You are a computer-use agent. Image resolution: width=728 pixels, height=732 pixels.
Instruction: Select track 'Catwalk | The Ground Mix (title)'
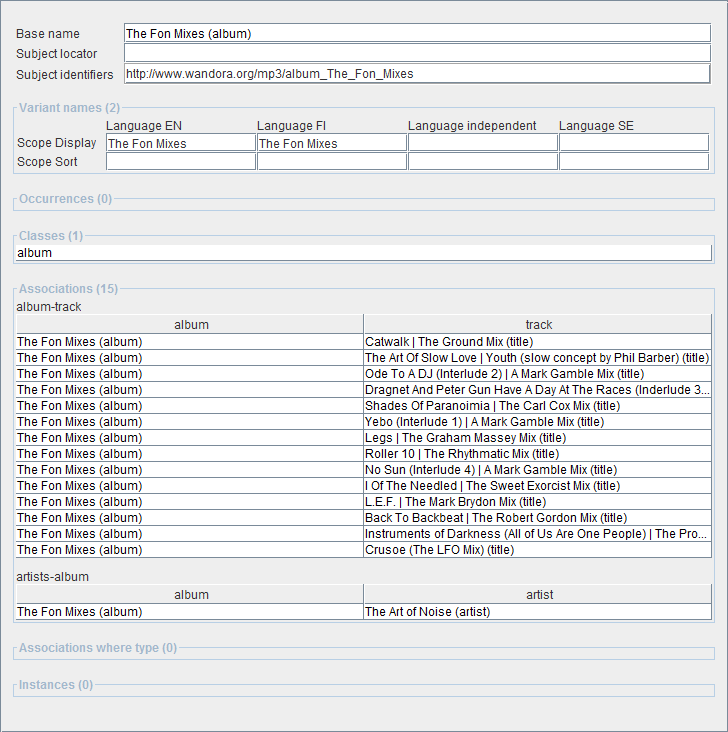[537, 342]
